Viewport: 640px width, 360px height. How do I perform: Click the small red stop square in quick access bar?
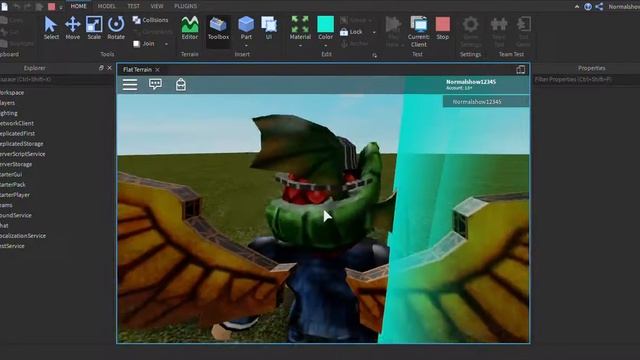click(52, 7)
